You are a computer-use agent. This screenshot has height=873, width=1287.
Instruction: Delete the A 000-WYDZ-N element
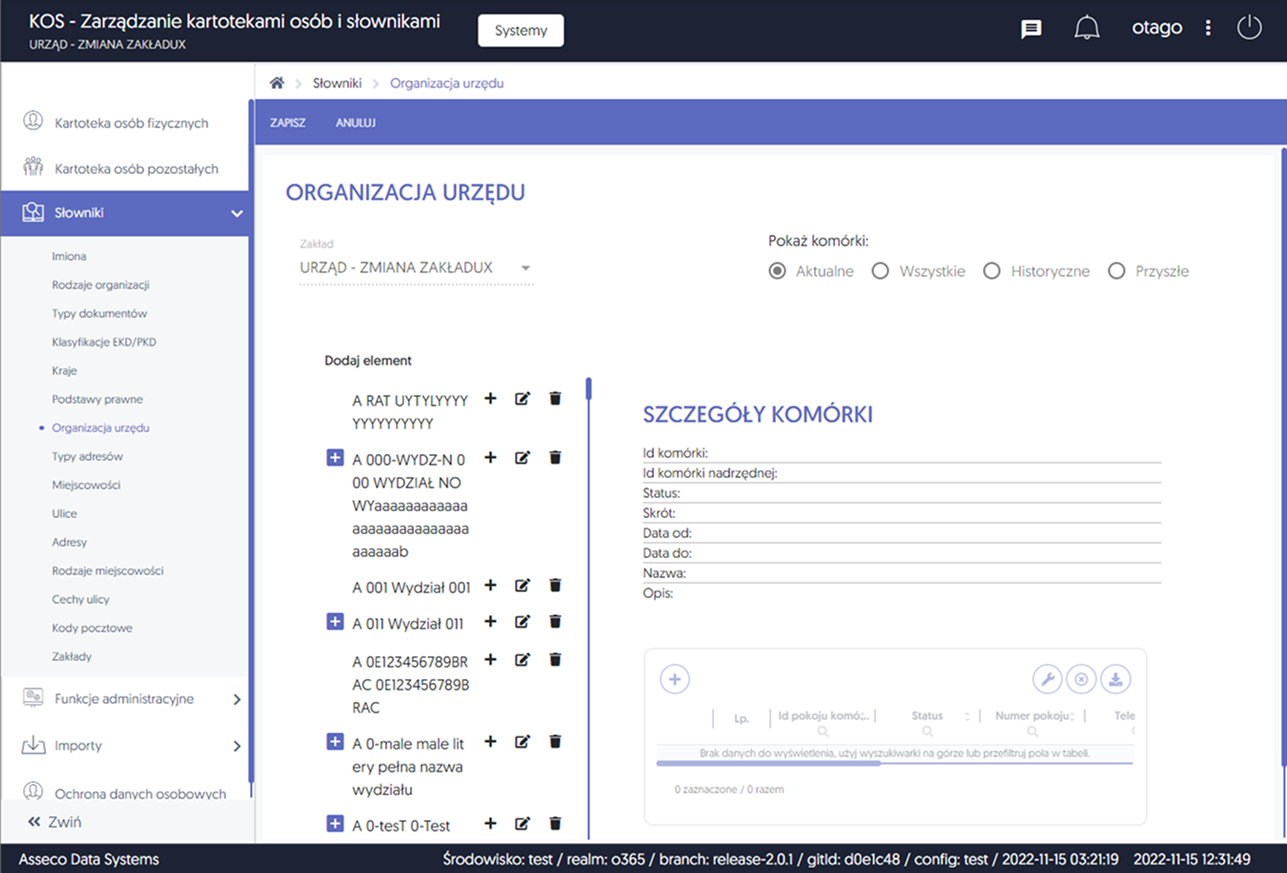pyautogui.click(x=556, y=457)
